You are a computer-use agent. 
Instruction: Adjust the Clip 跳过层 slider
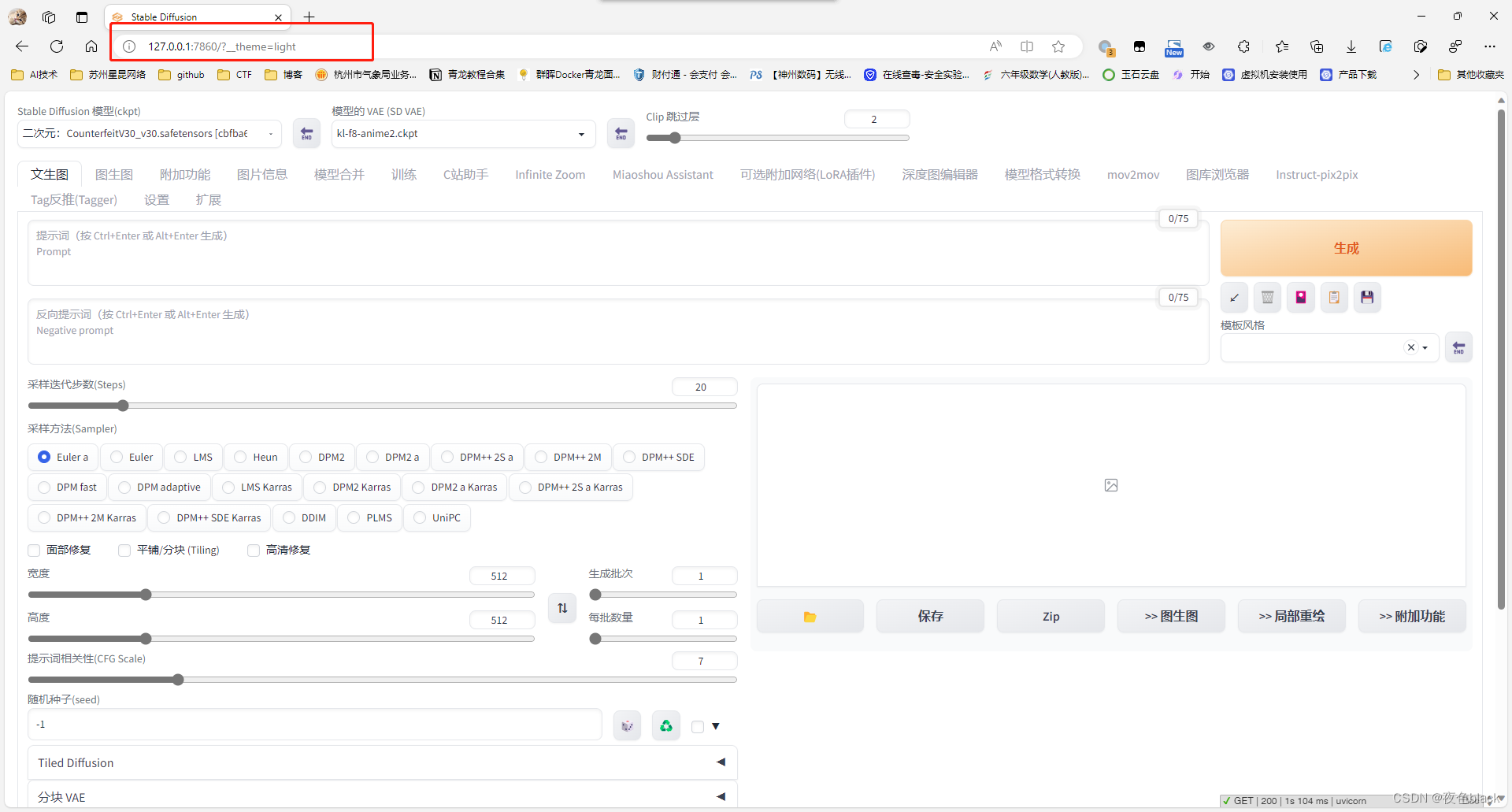tap(778, 138)
